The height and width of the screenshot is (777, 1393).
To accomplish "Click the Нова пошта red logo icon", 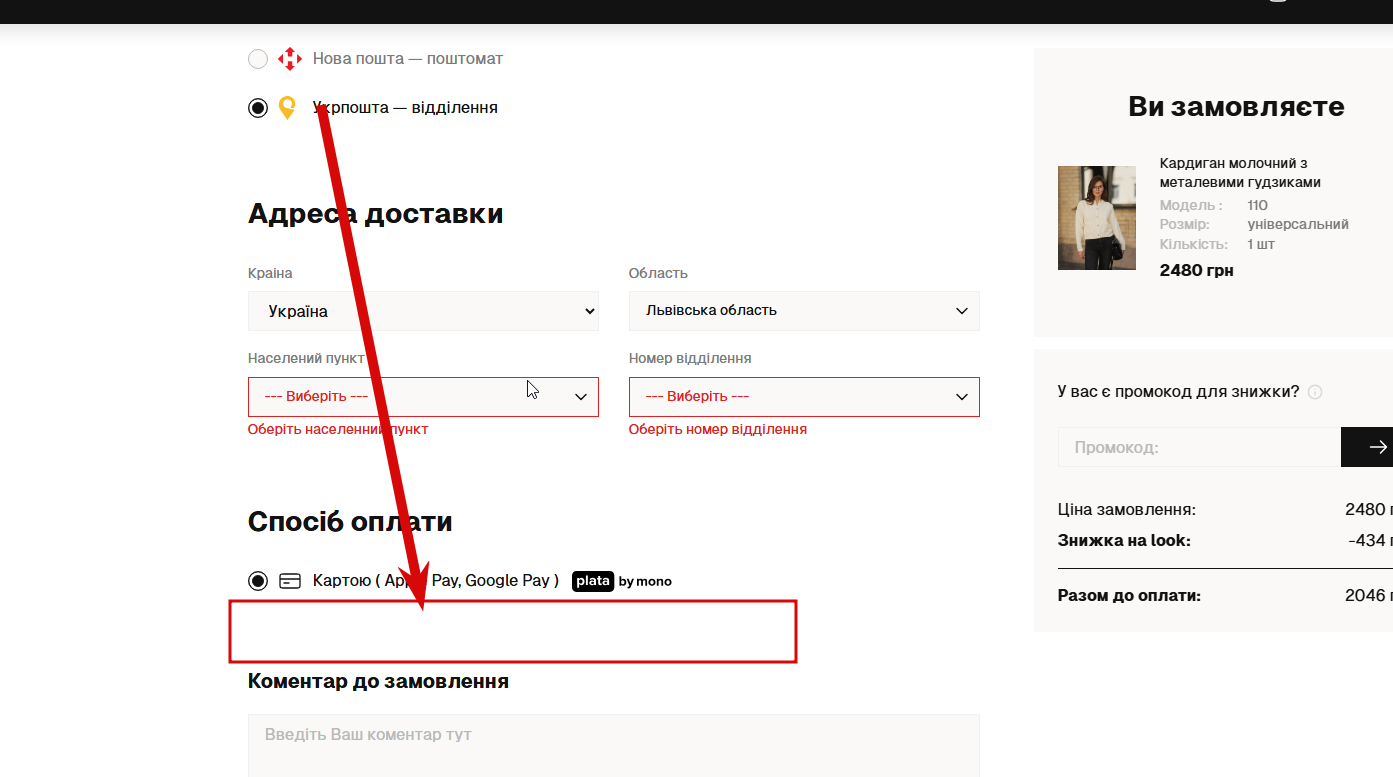I will tap(289, 59).
